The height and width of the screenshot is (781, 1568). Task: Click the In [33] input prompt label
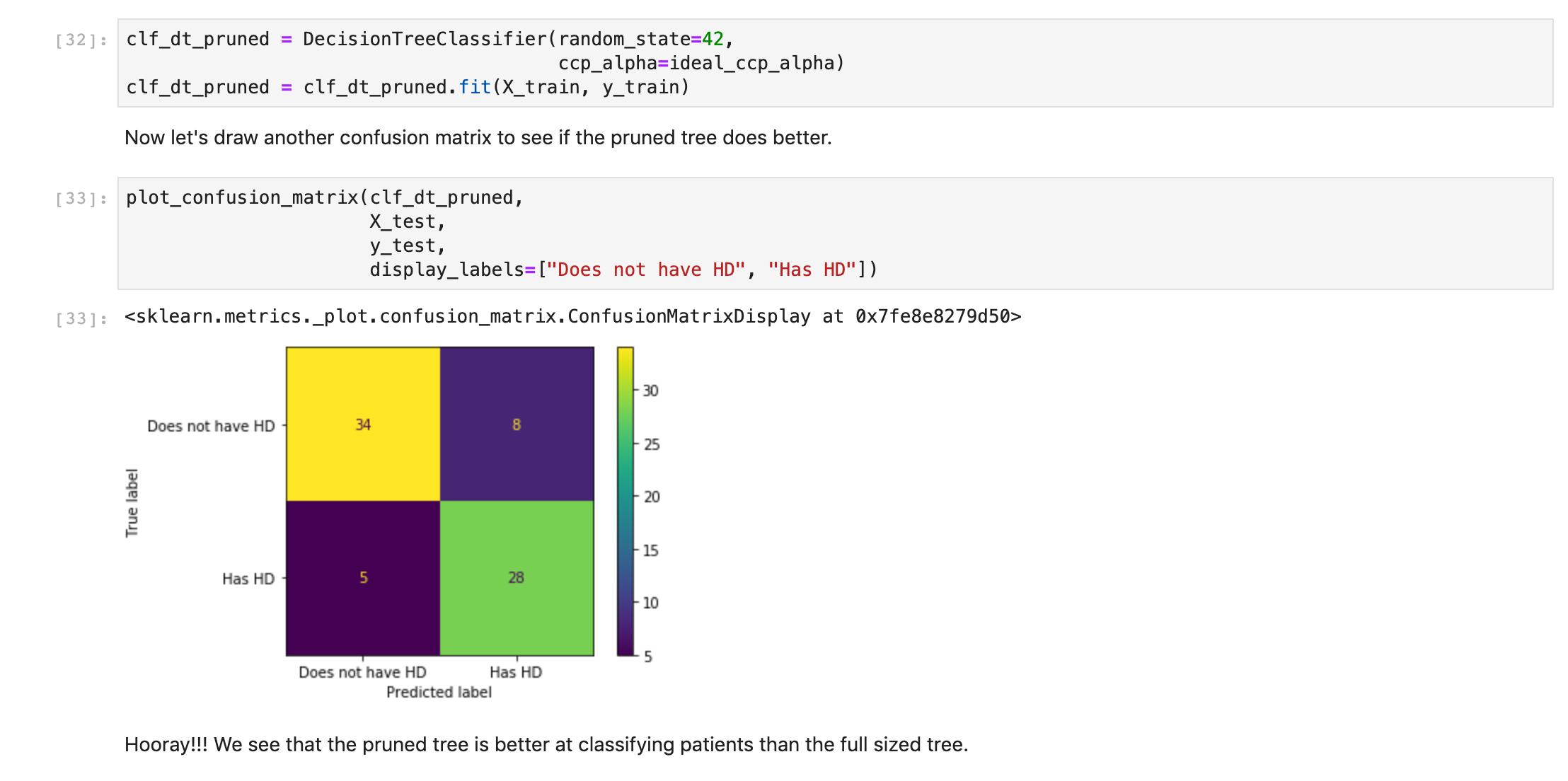coord(81,199)
